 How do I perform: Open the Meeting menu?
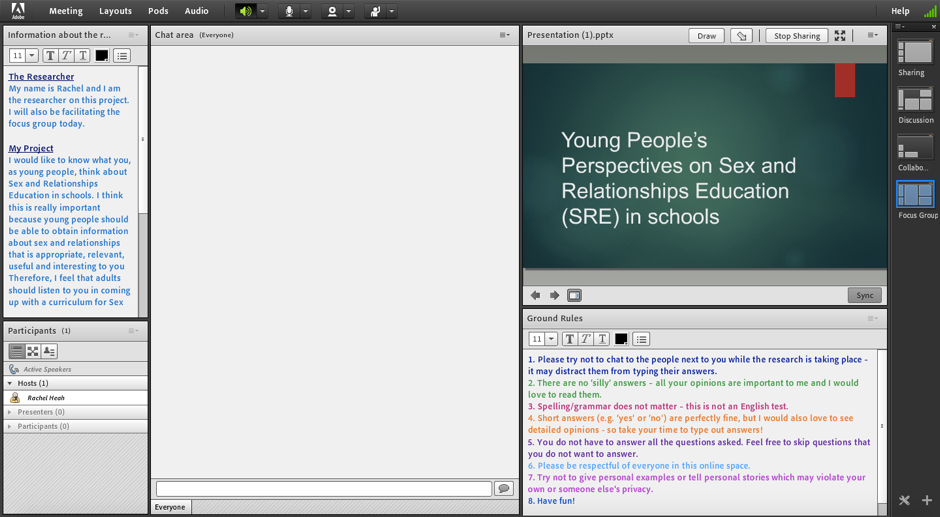pyautogui.click(x=66, y=11)
